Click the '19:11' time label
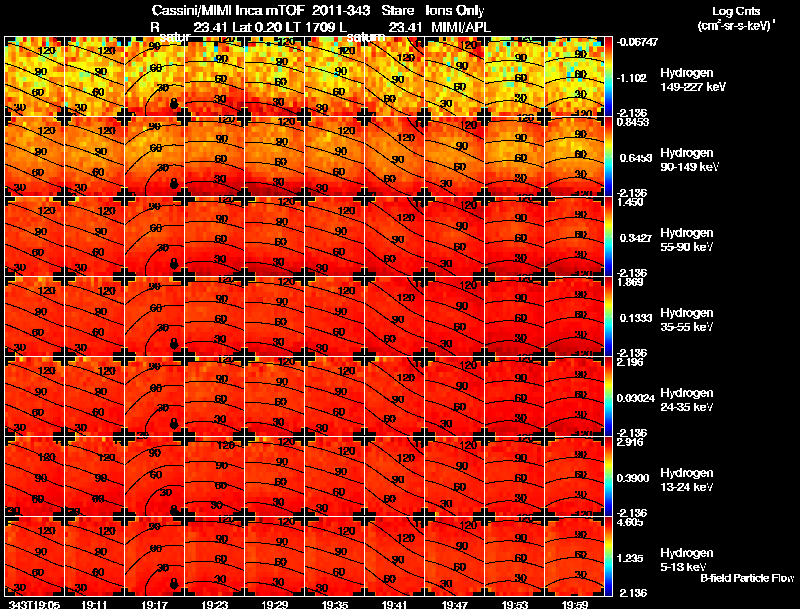 point(94,604)
